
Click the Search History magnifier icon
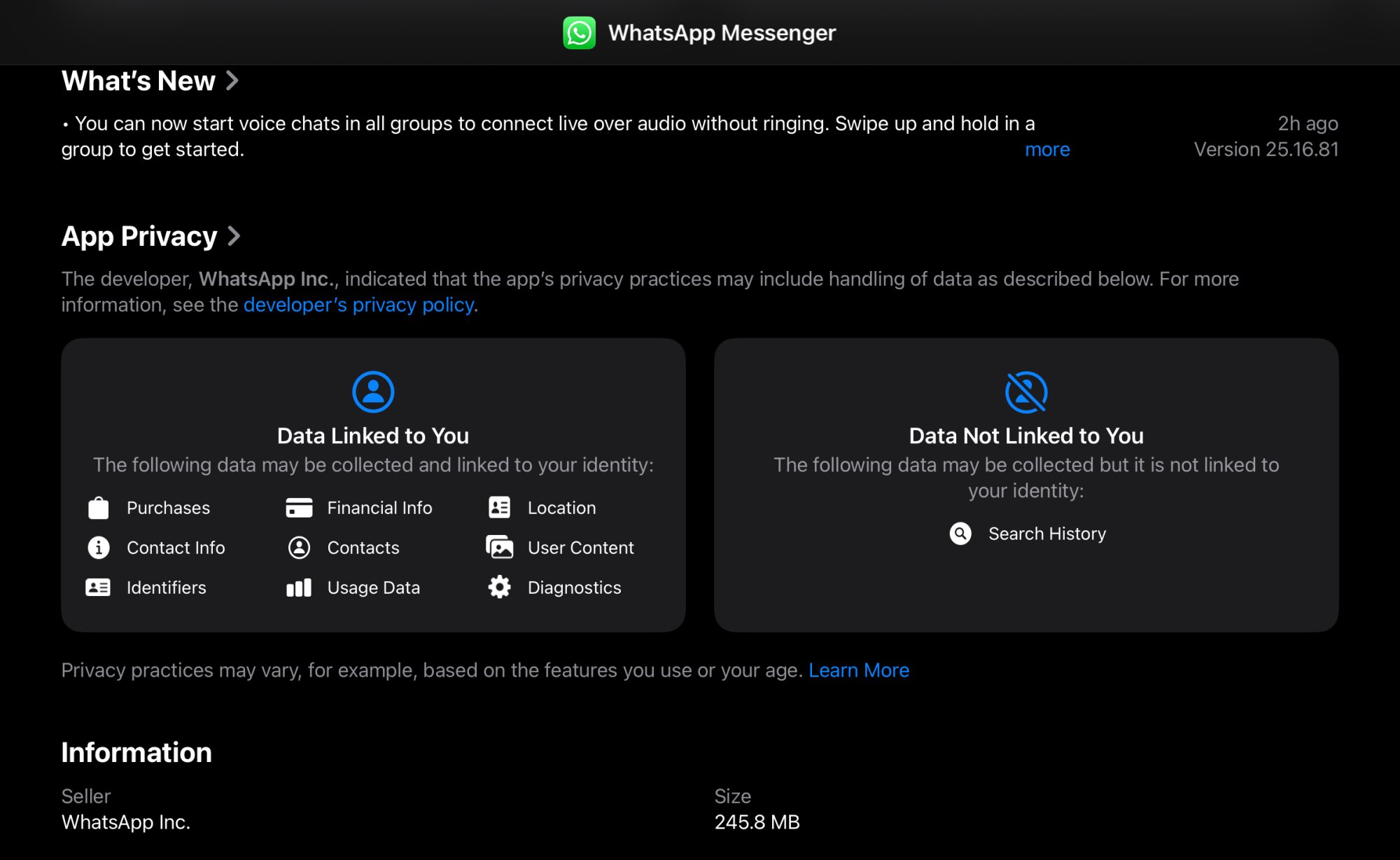(960, 534)
